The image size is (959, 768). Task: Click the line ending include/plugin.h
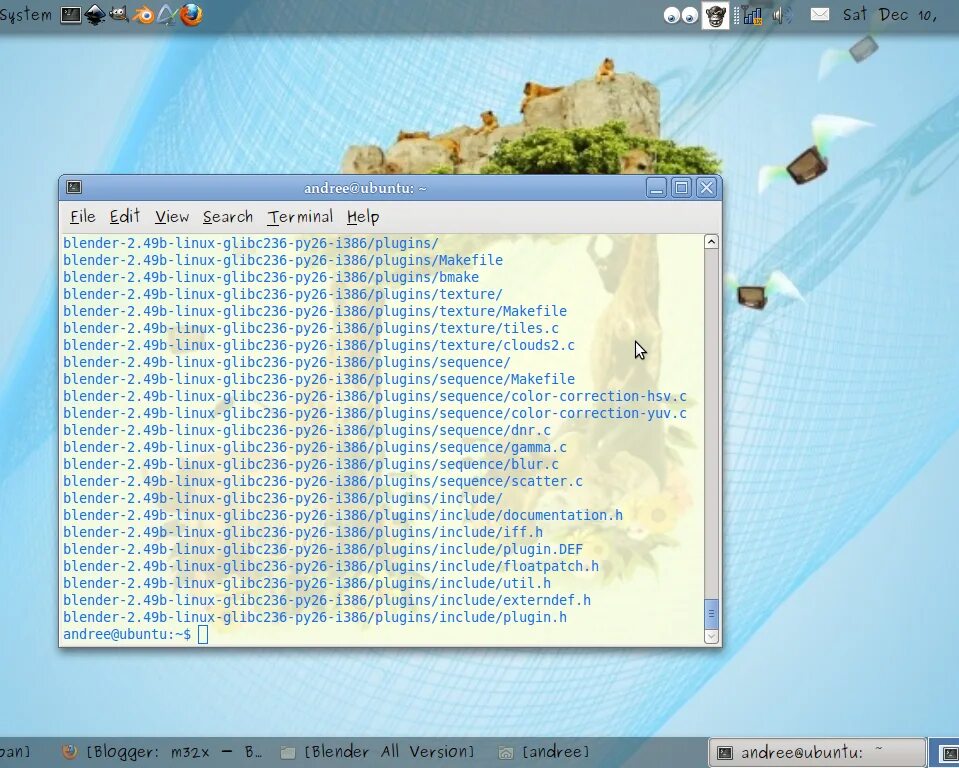[315, 618]
